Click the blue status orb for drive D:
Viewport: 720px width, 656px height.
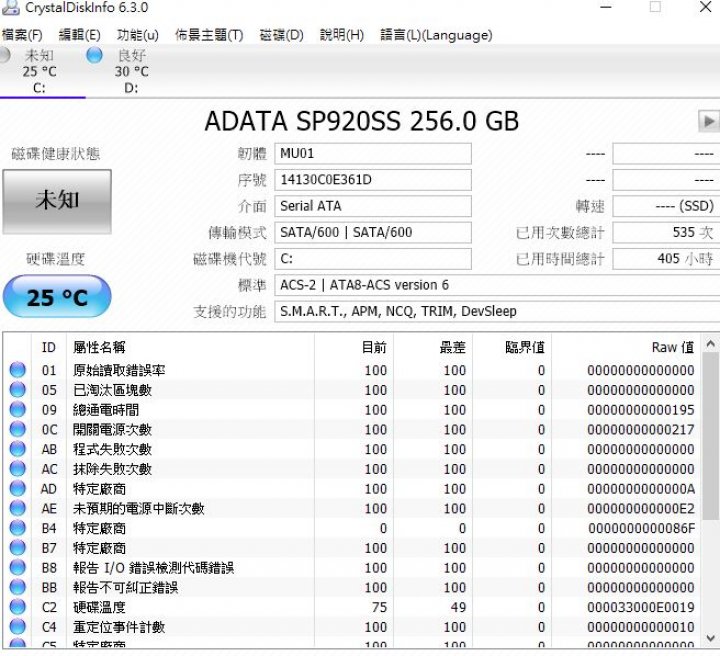(95, 55)
